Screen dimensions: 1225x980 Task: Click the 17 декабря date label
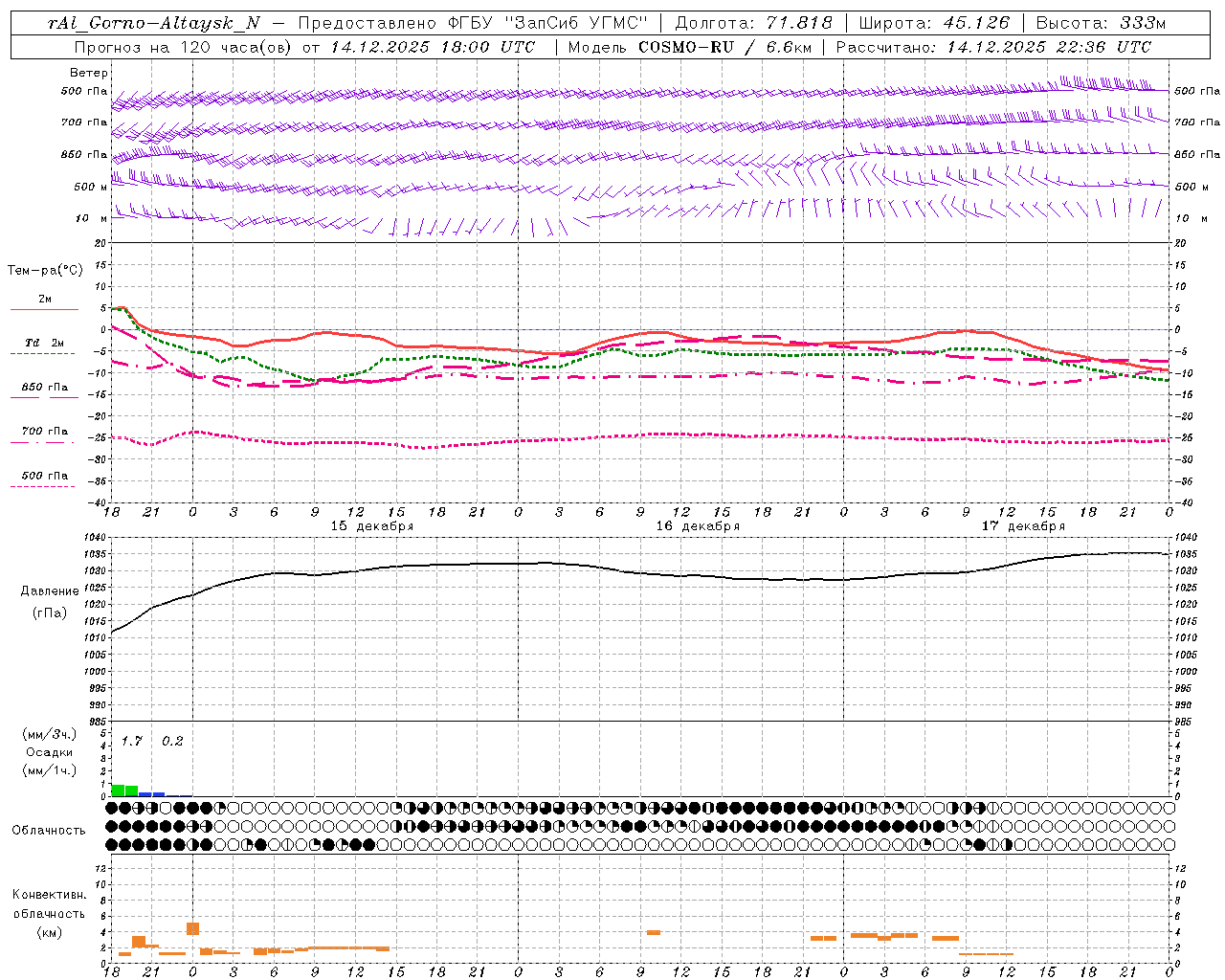tap(1022, 526)
